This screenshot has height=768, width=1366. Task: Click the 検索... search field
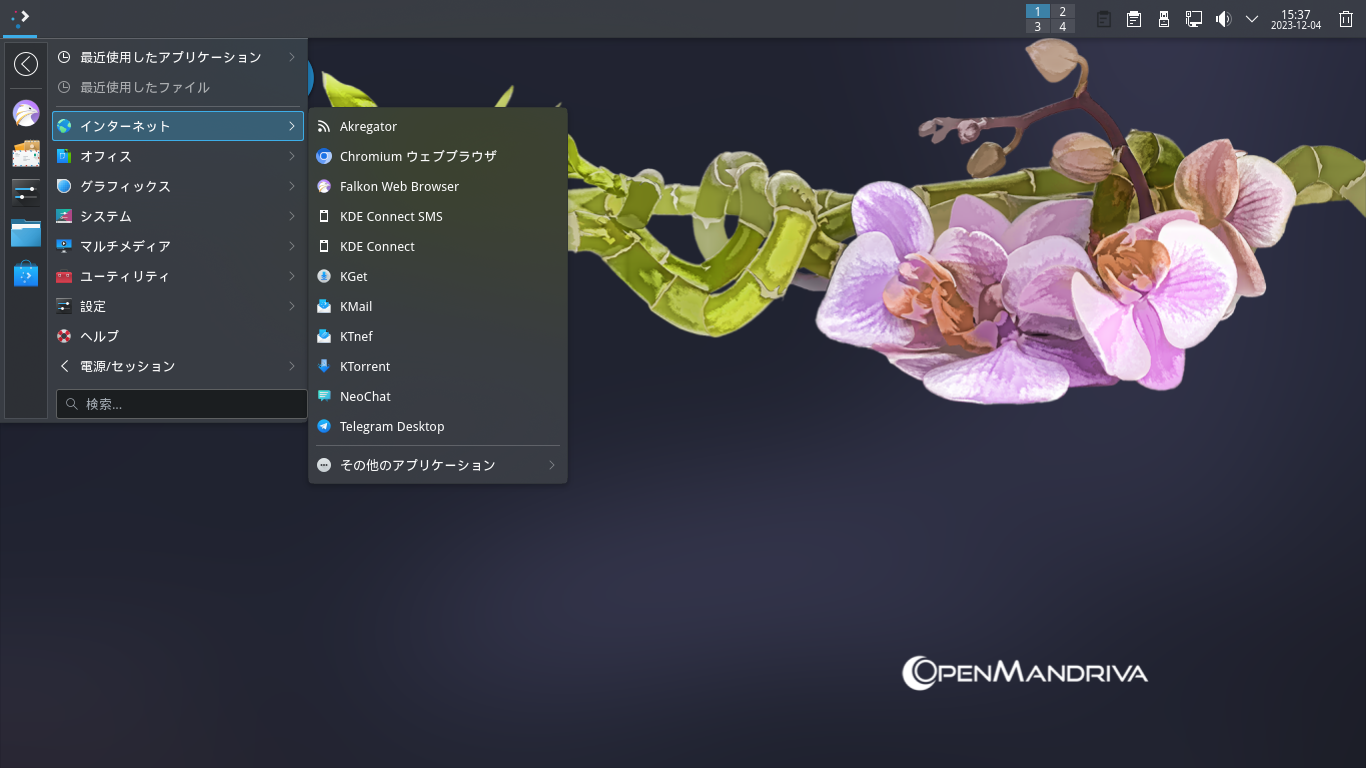(x=182, y=404)
